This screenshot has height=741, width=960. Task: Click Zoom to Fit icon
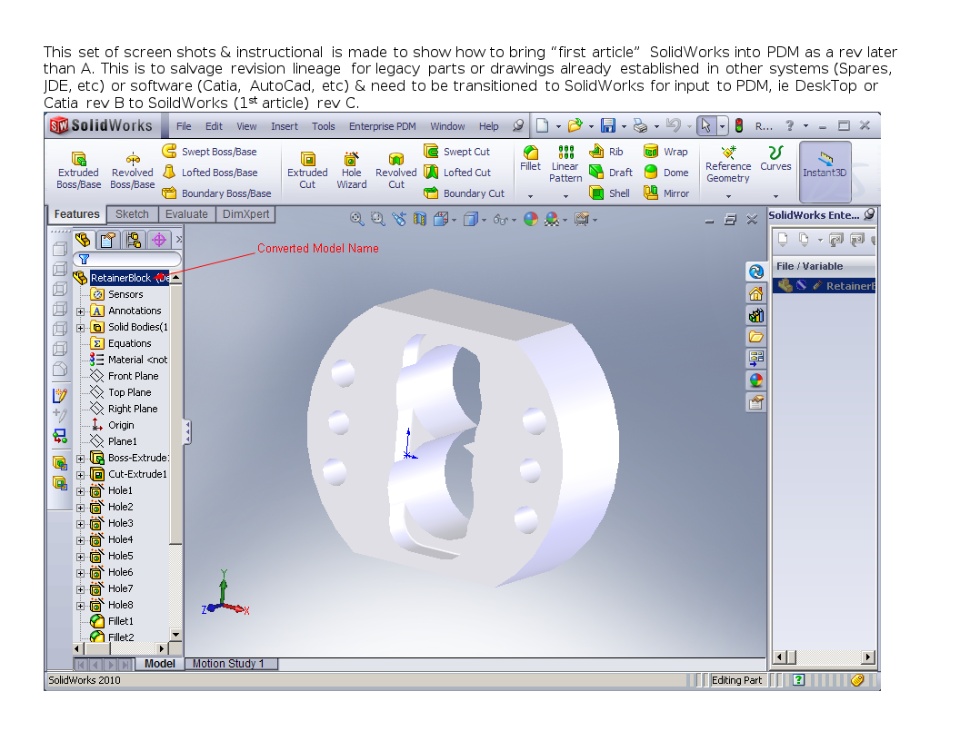point(356,219)
